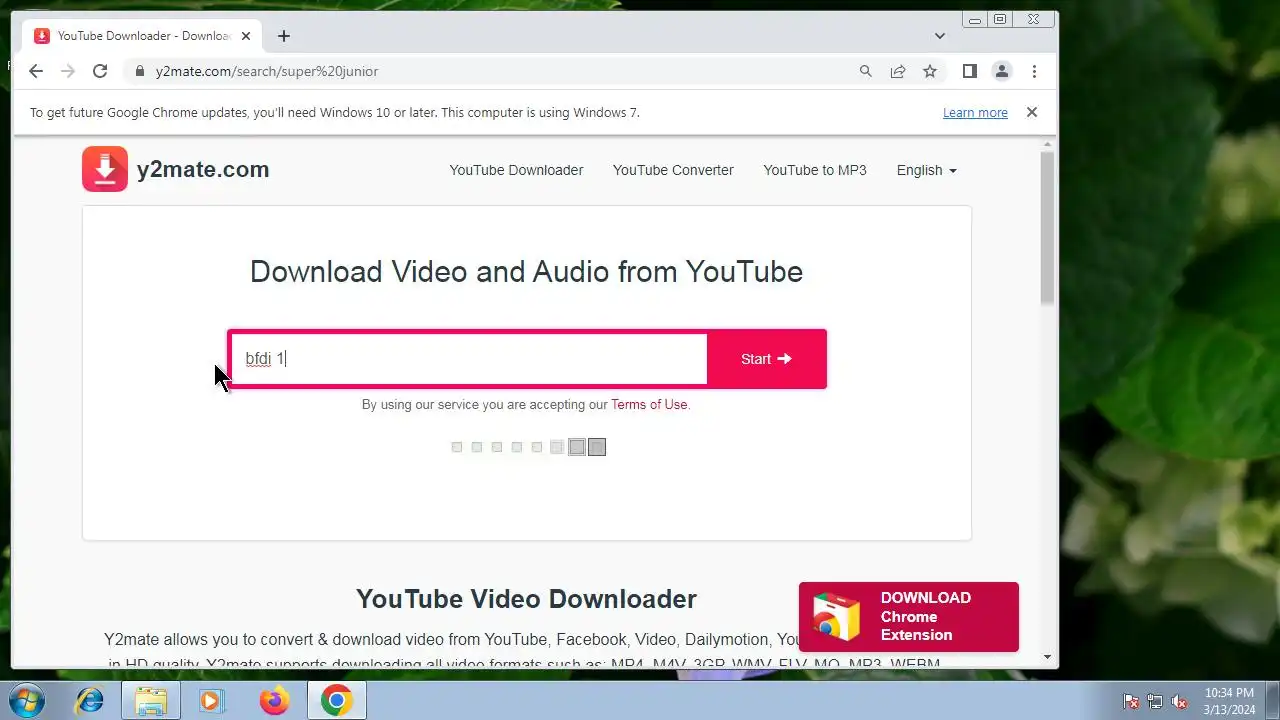This screenshot has height=720, width=1280.
Task: Click the DOWNLOAD Chrome Extension banner
Action: click(x=909, y=616)
